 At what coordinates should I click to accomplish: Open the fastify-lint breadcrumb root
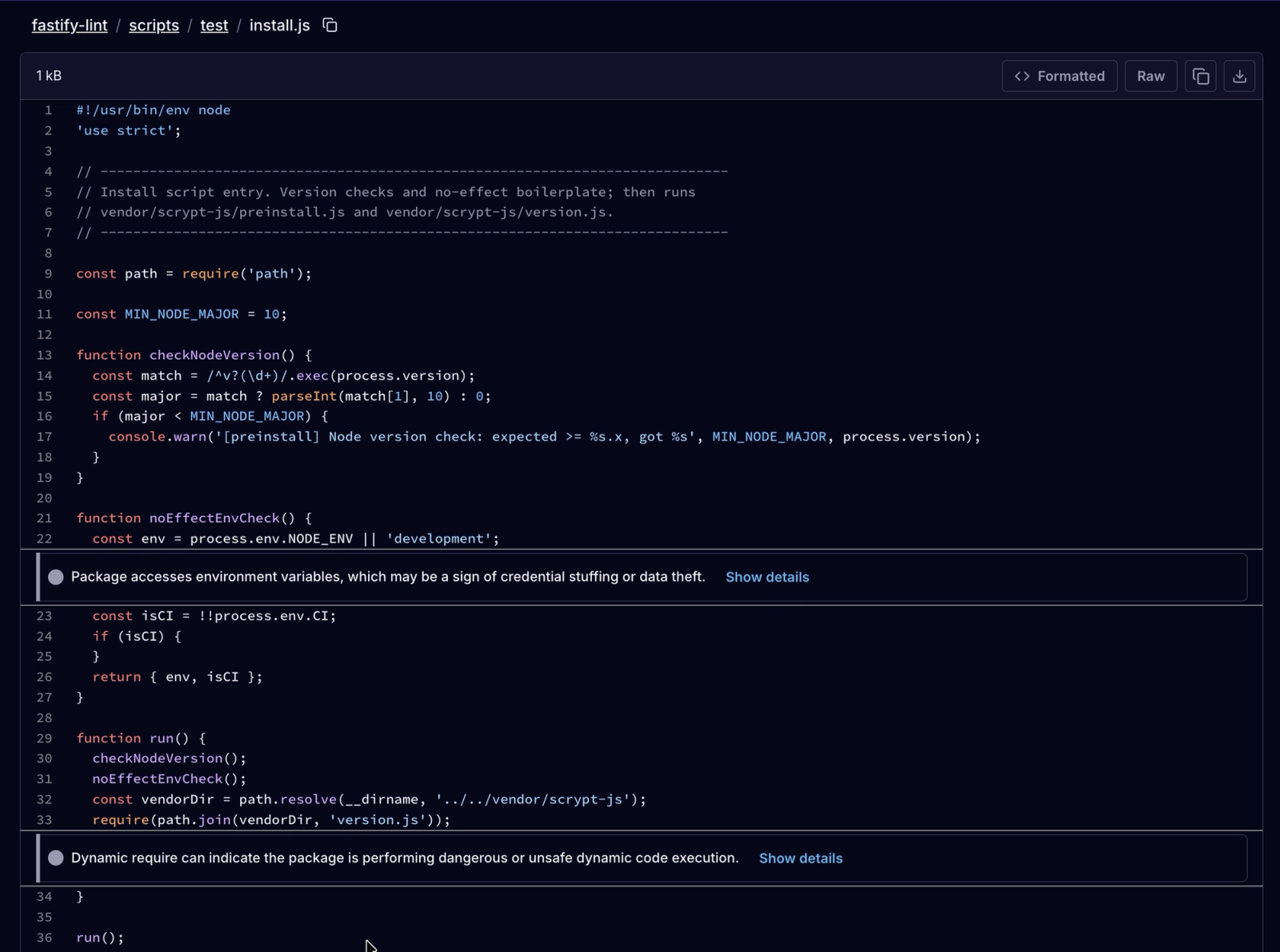pos(70,26)
